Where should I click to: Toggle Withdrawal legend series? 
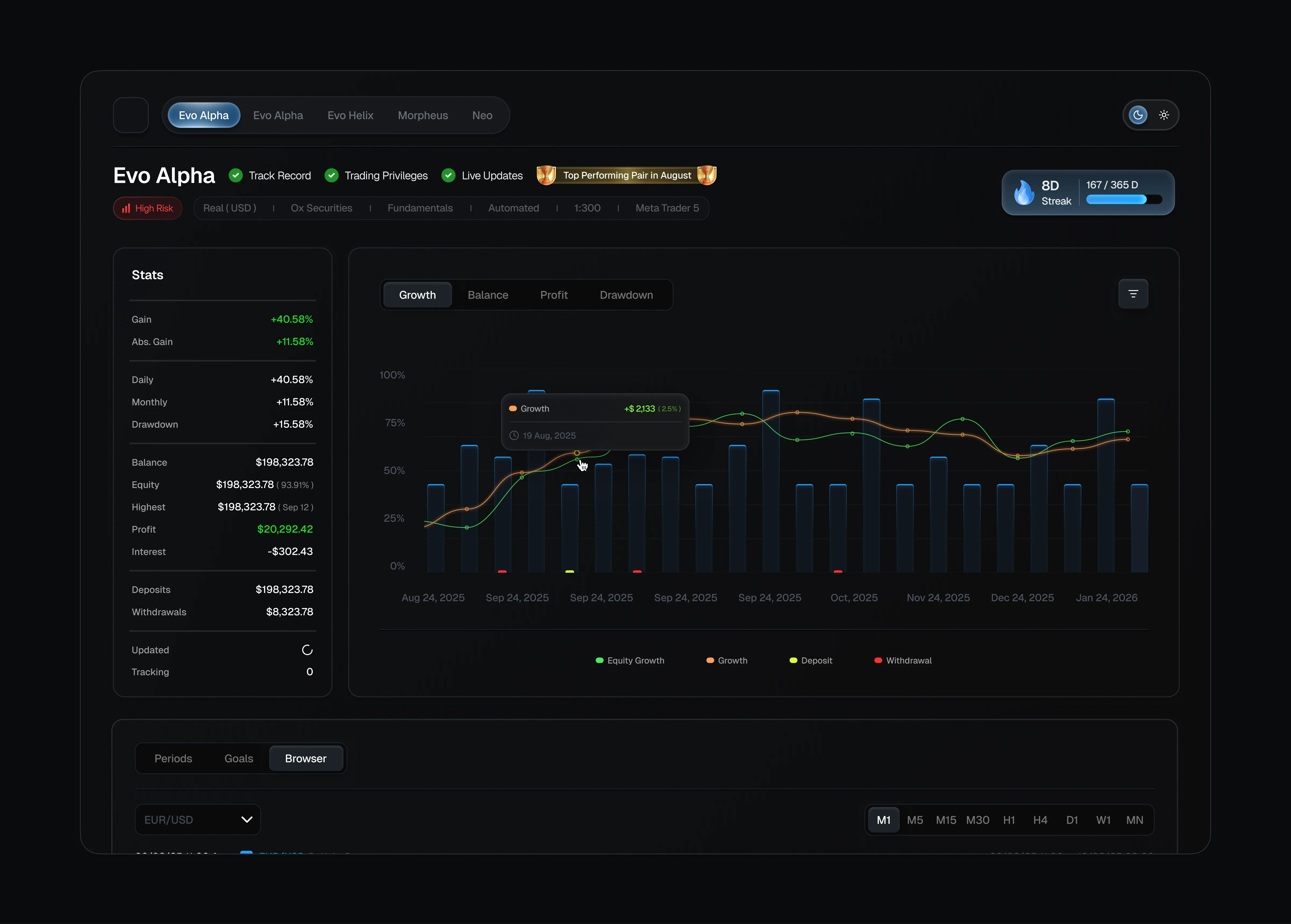click(903, 660)
